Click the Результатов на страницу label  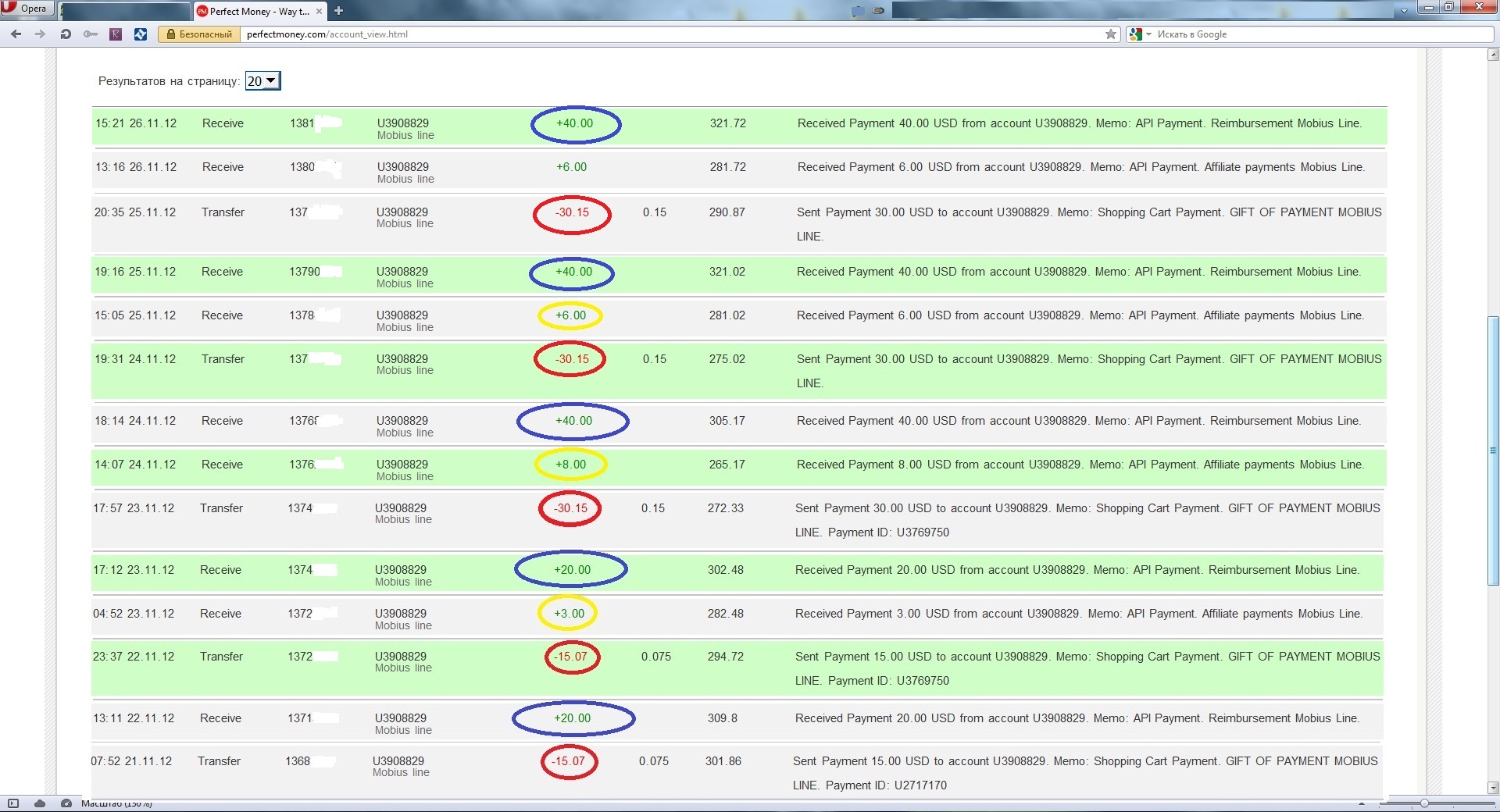pos(169,81)
